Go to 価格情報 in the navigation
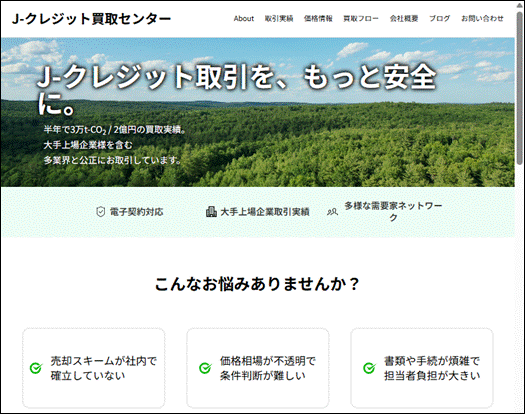525x414 pixels. pyautogui.click(x=318, y=19)
